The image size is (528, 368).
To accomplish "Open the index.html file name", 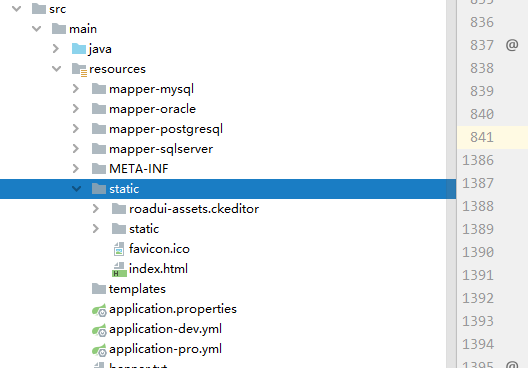I will click(x=158, y=269).
